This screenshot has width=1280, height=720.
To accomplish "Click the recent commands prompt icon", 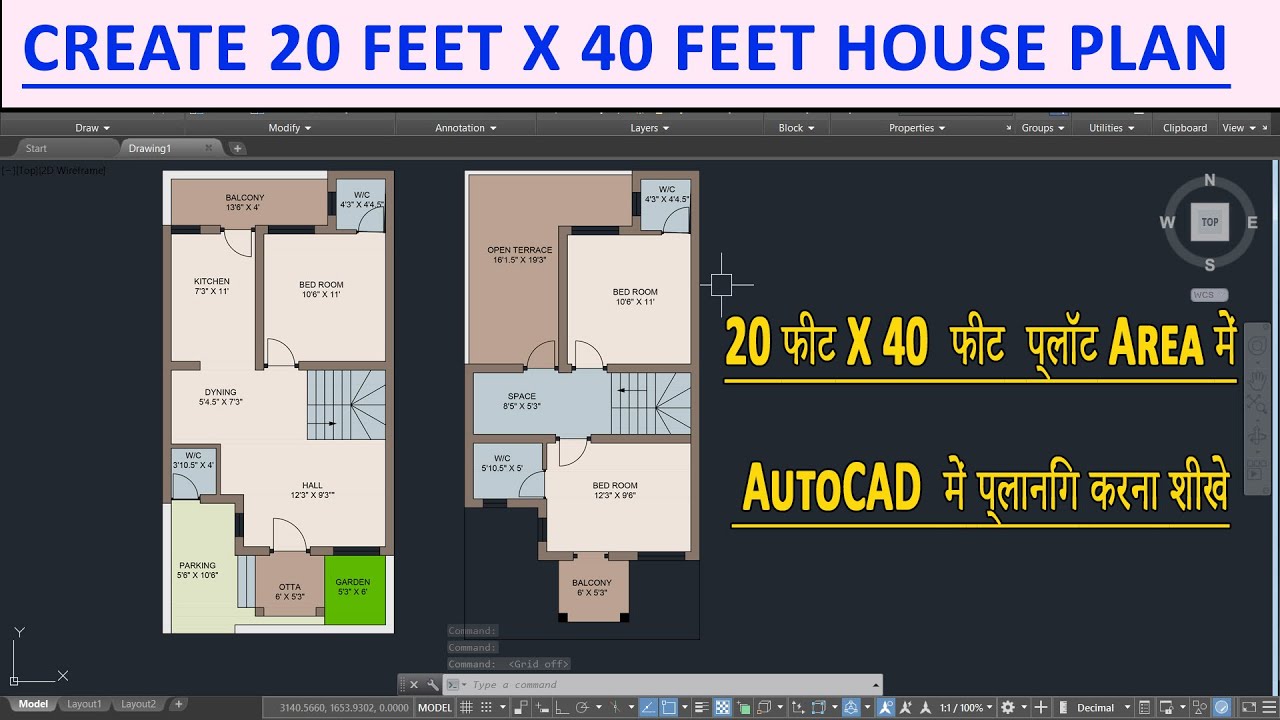I will (453, 685).
